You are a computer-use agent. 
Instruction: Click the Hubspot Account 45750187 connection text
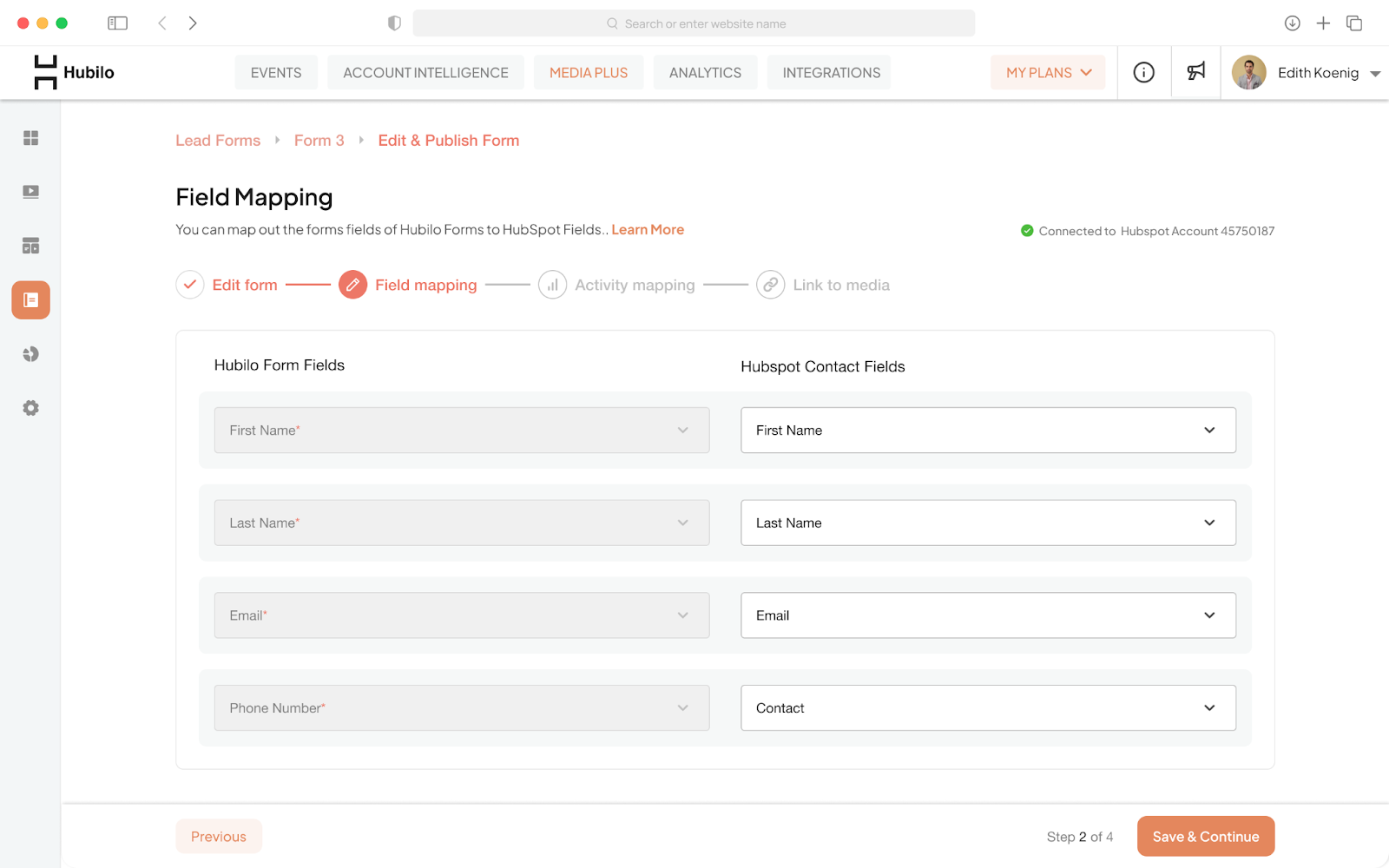click(x=1197, y=231)
